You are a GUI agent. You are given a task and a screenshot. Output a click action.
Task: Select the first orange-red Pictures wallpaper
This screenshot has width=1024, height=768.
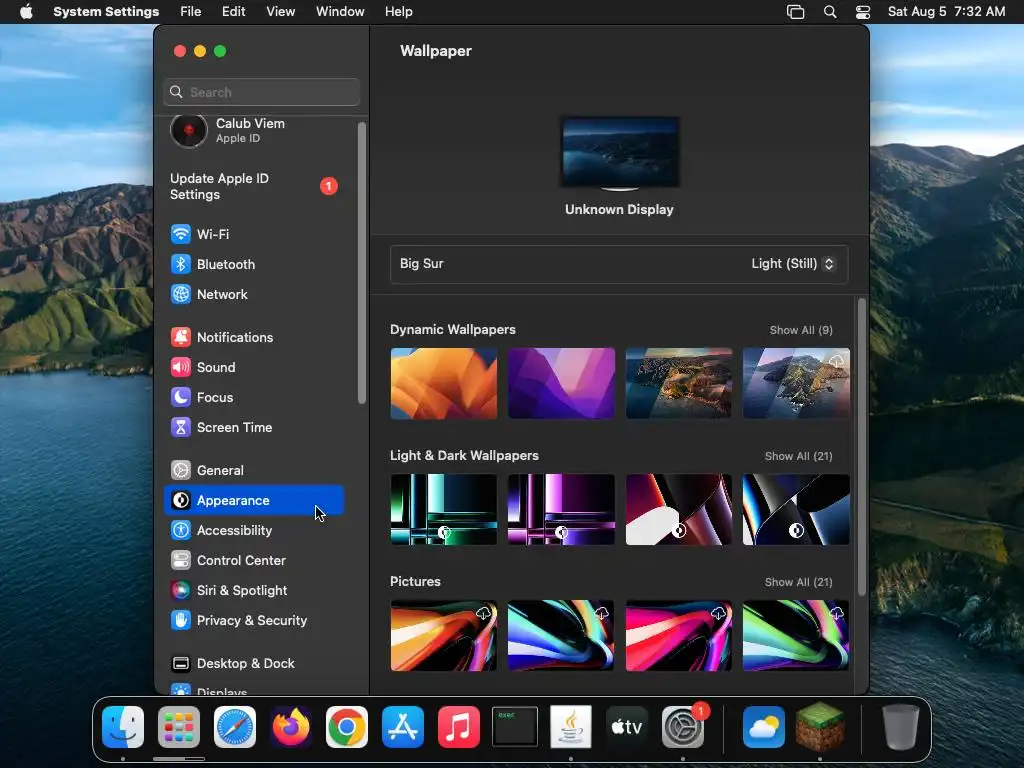coord(443,635)
